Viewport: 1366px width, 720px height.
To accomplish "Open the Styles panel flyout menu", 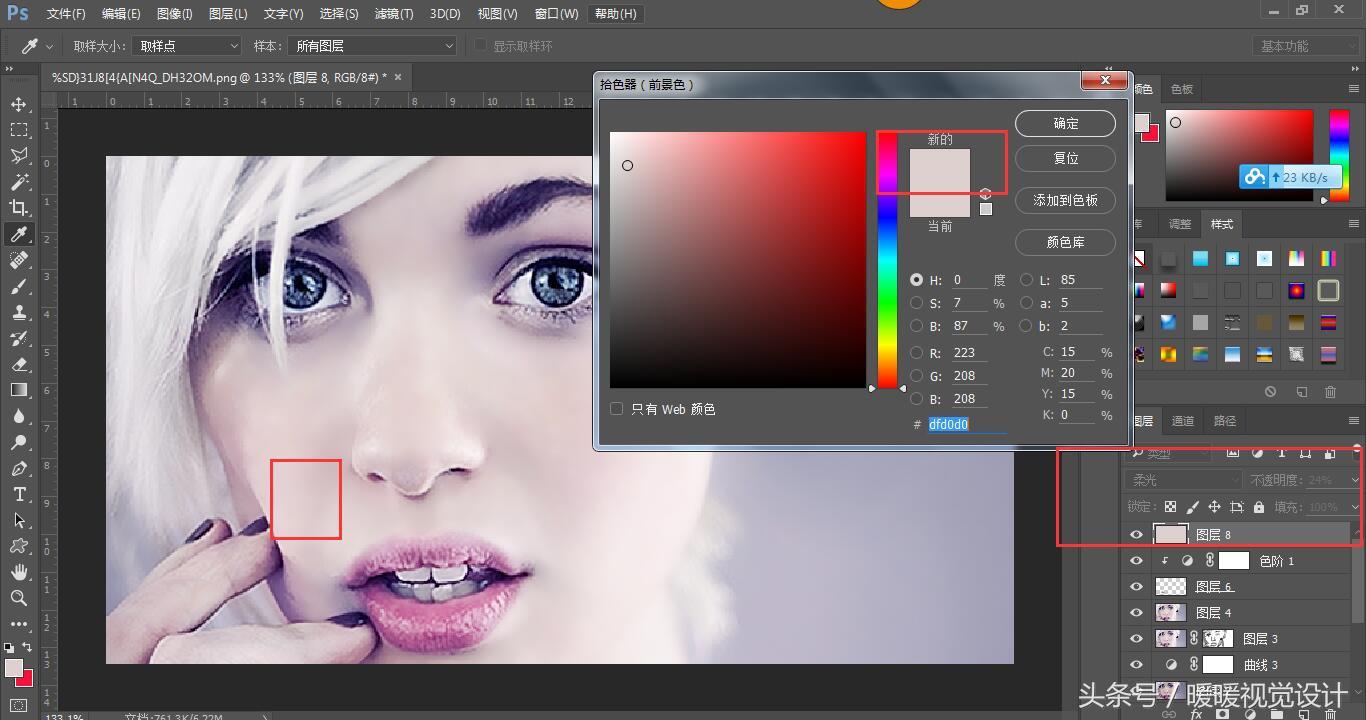I will [x=1354, y=224].
